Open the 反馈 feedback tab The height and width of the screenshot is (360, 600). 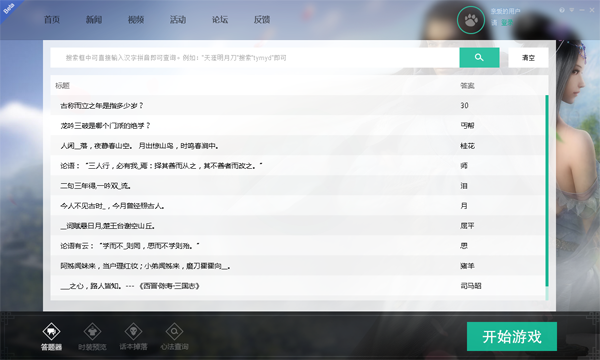262,20
